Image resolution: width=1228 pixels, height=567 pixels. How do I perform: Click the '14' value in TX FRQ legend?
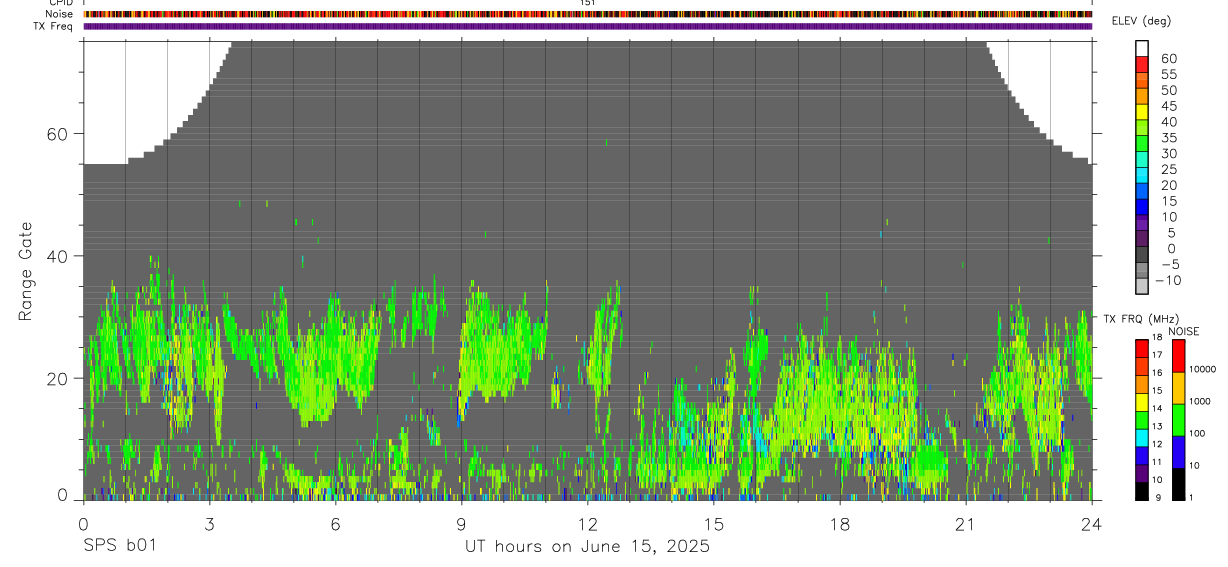pyautogui.click(x=1155, y=409)
